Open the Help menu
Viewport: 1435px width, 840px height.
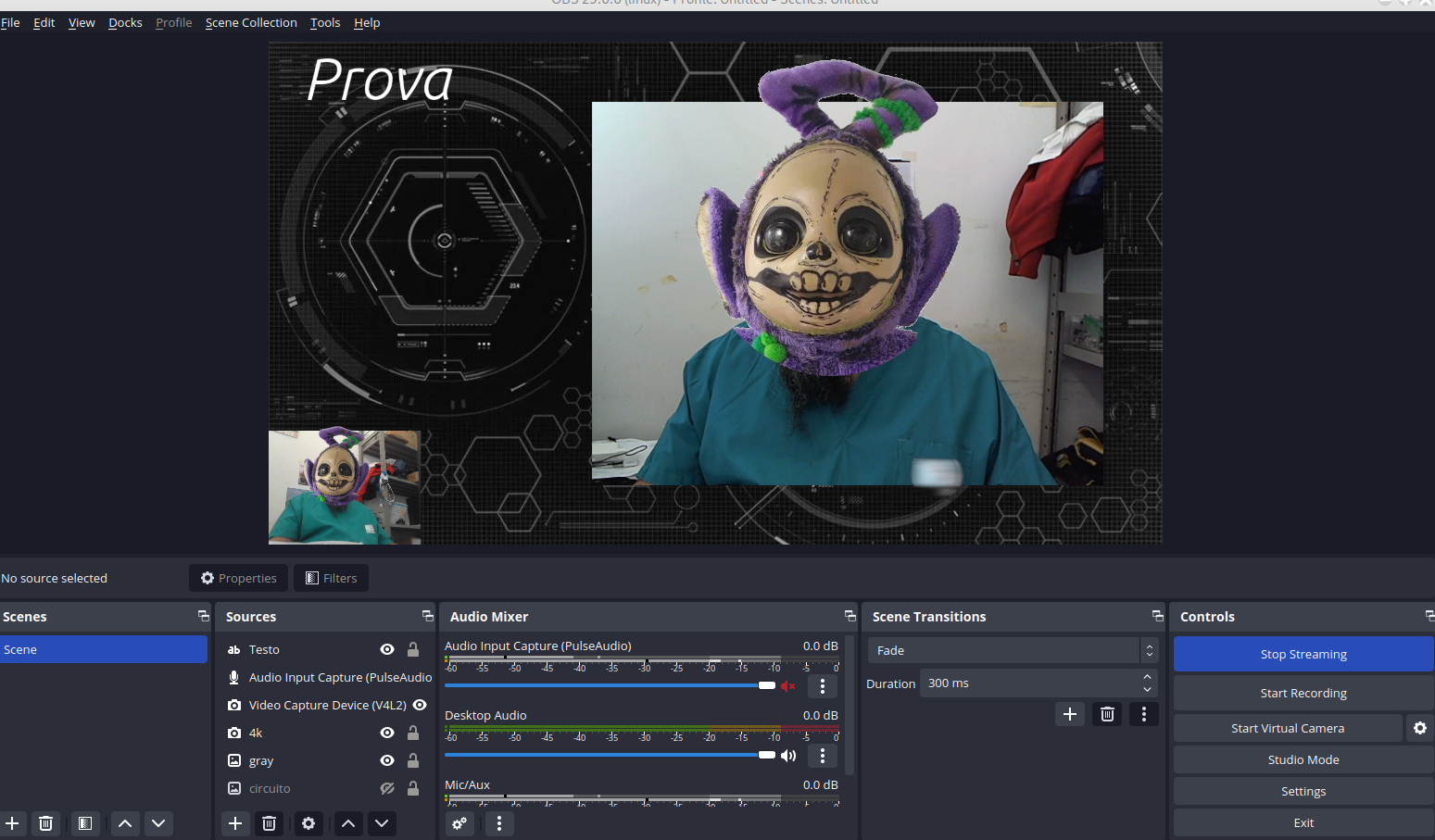[367, 22]
